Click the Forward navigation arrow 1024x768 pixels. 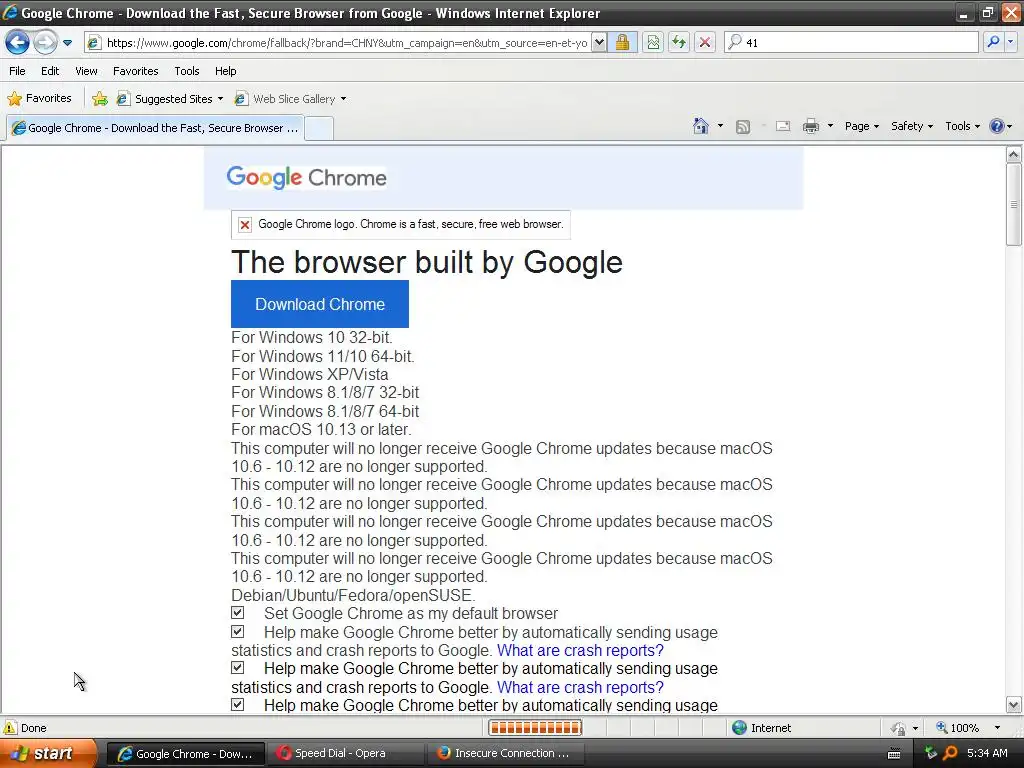click(45, 43)
